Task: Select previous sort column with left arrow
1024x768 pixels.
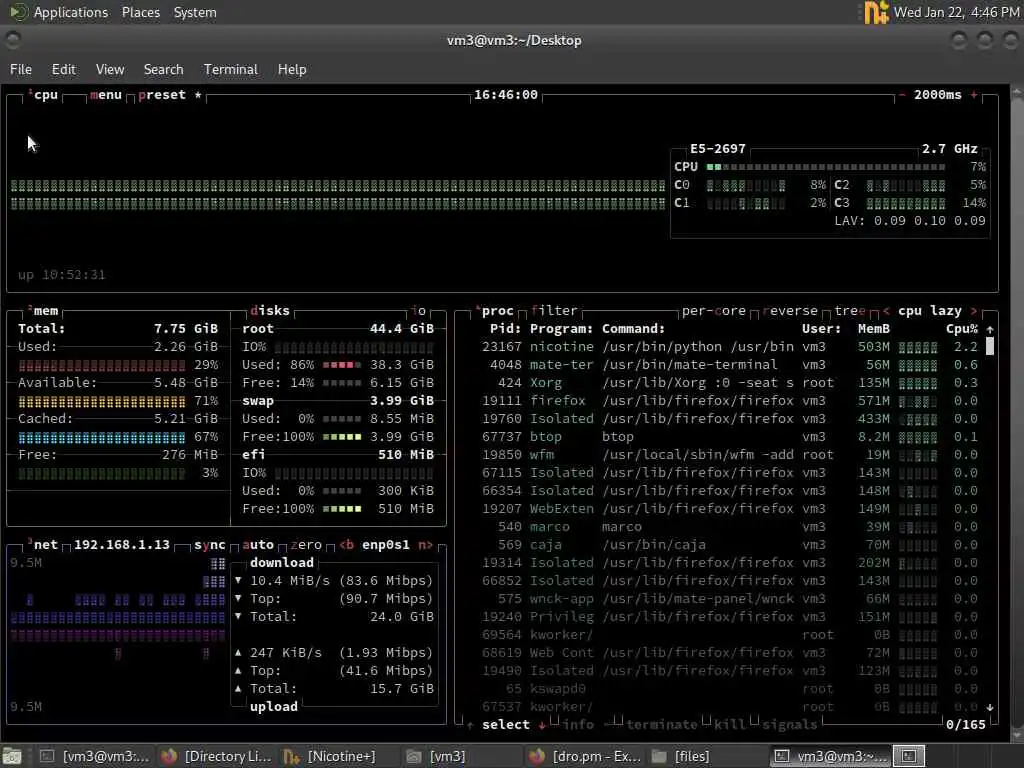Action: pos(886,311)
